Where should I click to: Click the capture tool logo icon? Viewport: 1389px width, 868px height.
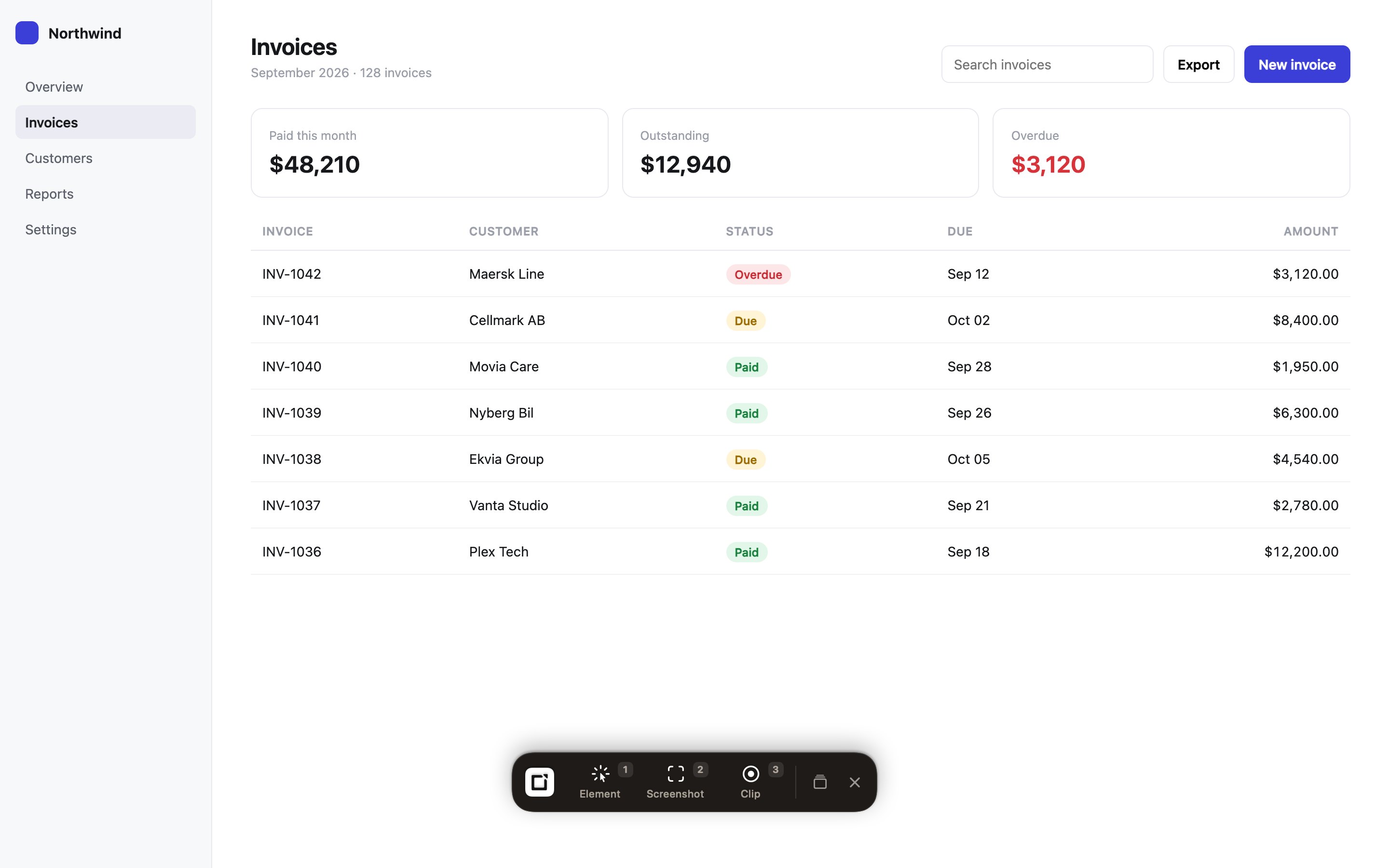(540, 782)
